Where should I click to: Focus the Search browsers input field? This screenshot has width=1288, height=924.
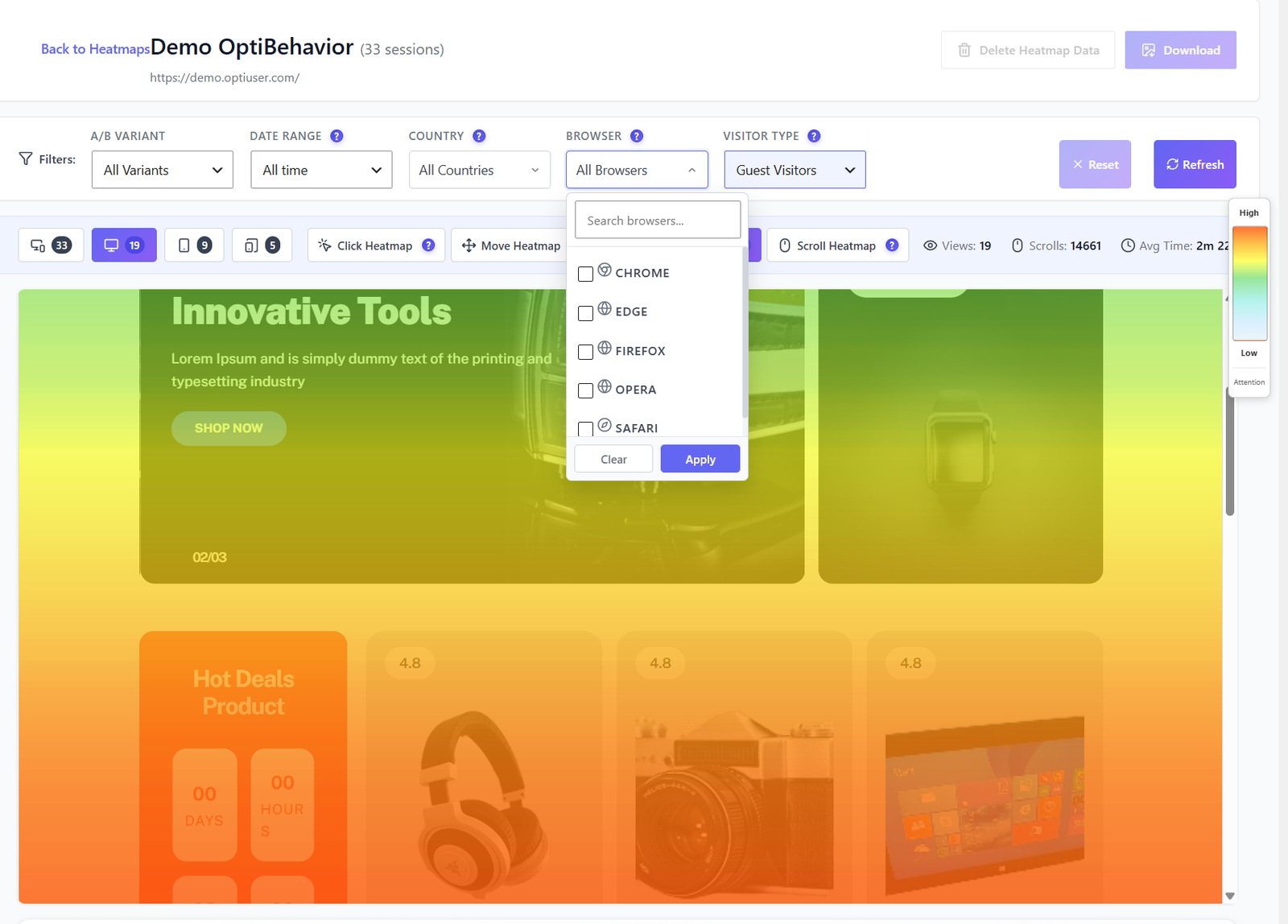pyautogui.click(x=658, y=220)
